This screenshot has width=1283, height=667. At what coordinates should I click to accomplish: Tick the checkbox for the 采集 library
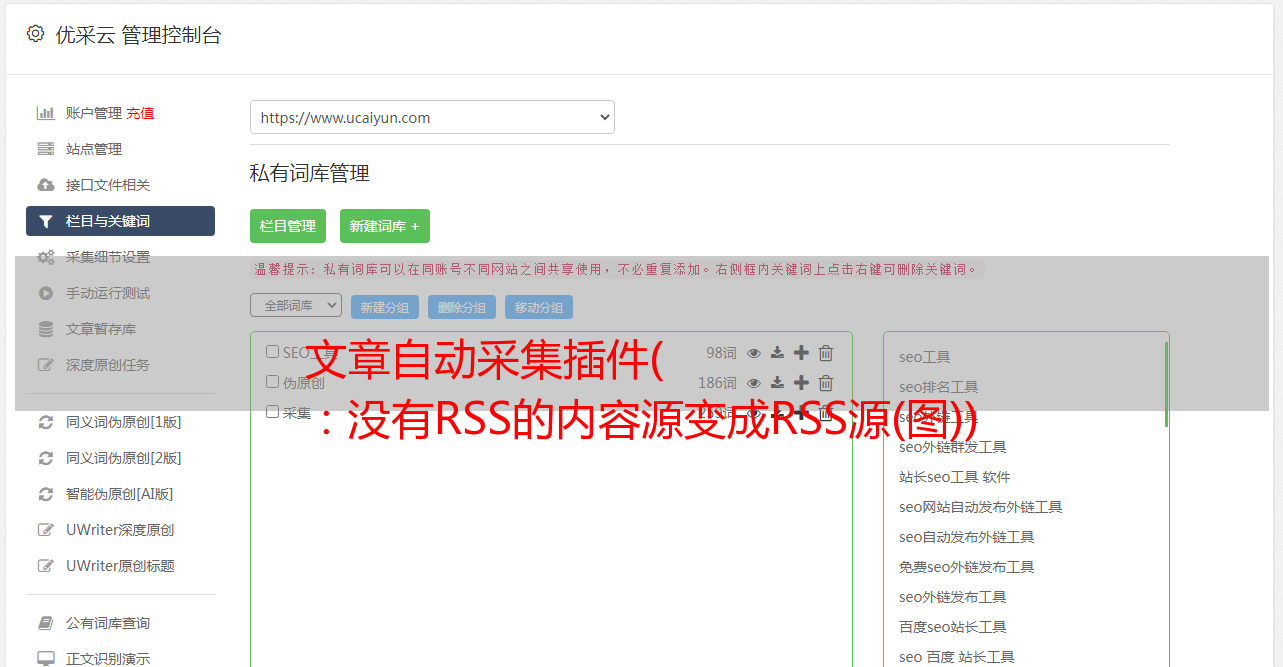272,412
